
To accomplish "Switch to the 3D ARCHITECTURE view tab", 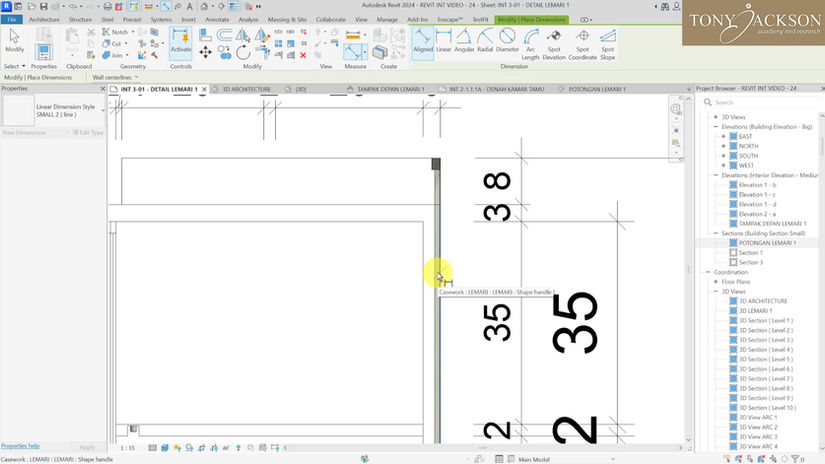I will (246, 89).
